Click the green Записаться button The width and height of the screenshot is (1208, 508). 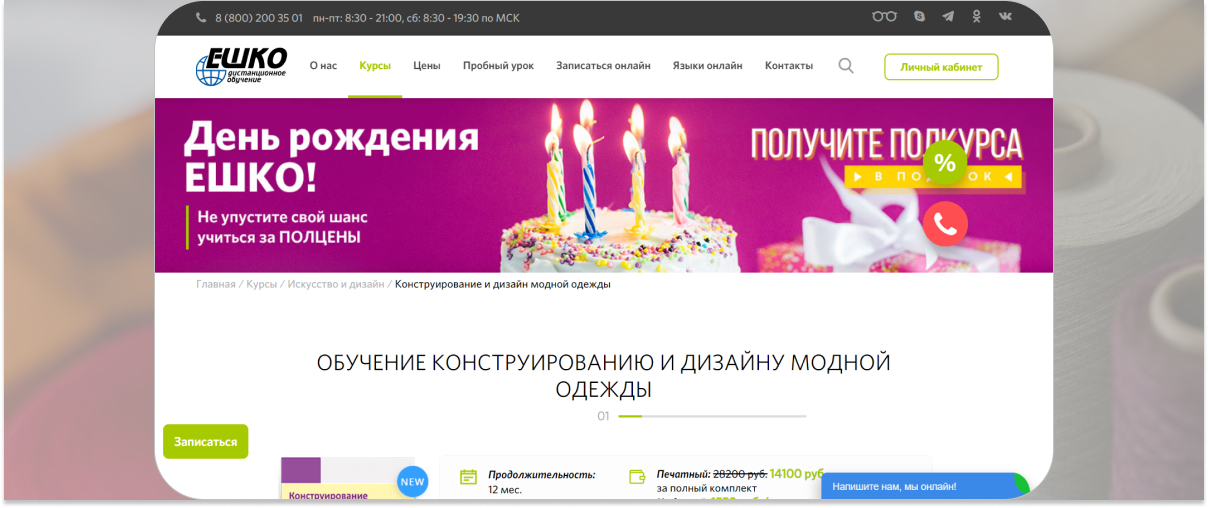coord(206,441)
